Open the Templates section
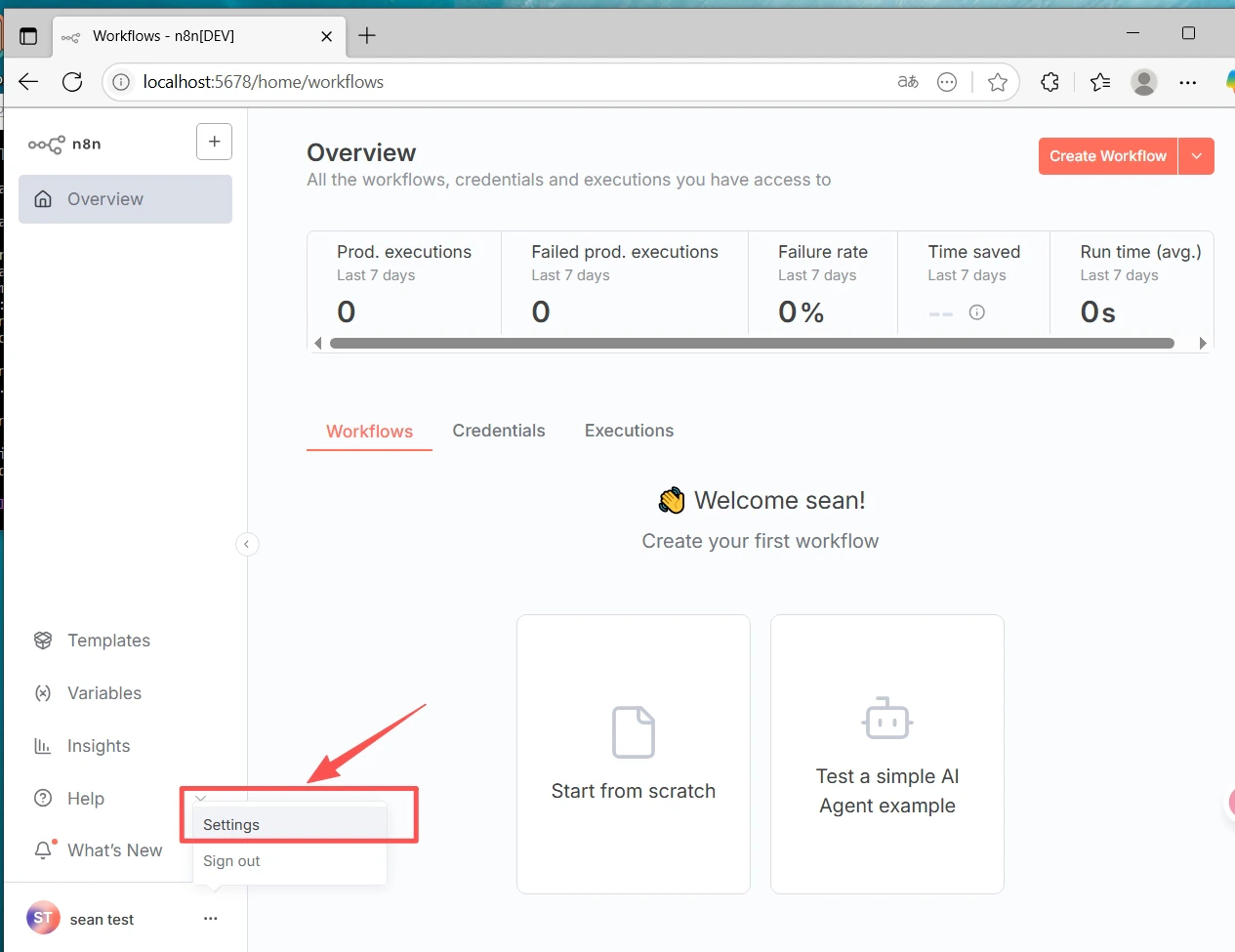This screenshot has width=1235, height=952. coord(108,641)
